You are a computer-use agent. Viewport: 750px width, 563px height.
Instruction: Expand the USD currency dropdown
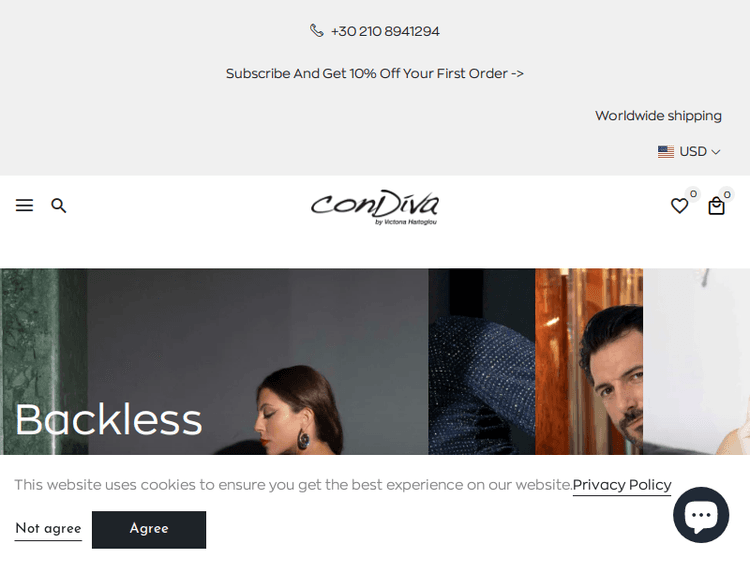tap(689, 152)
